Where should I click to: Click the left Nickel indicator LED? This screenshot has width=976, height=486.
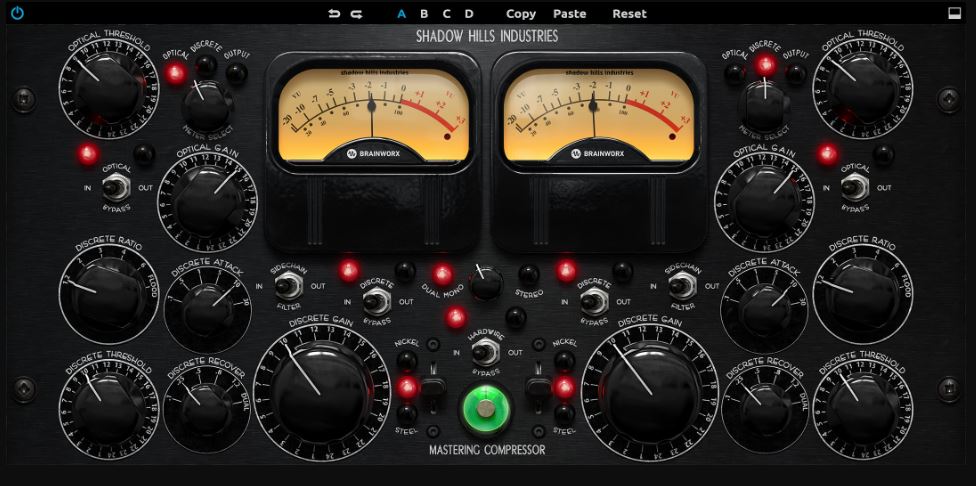(x=406, y=360)
